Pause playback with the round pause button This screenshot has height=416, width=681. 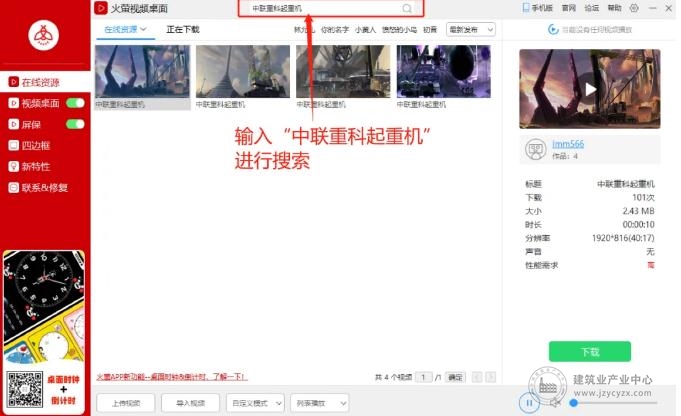coord(529,403)
